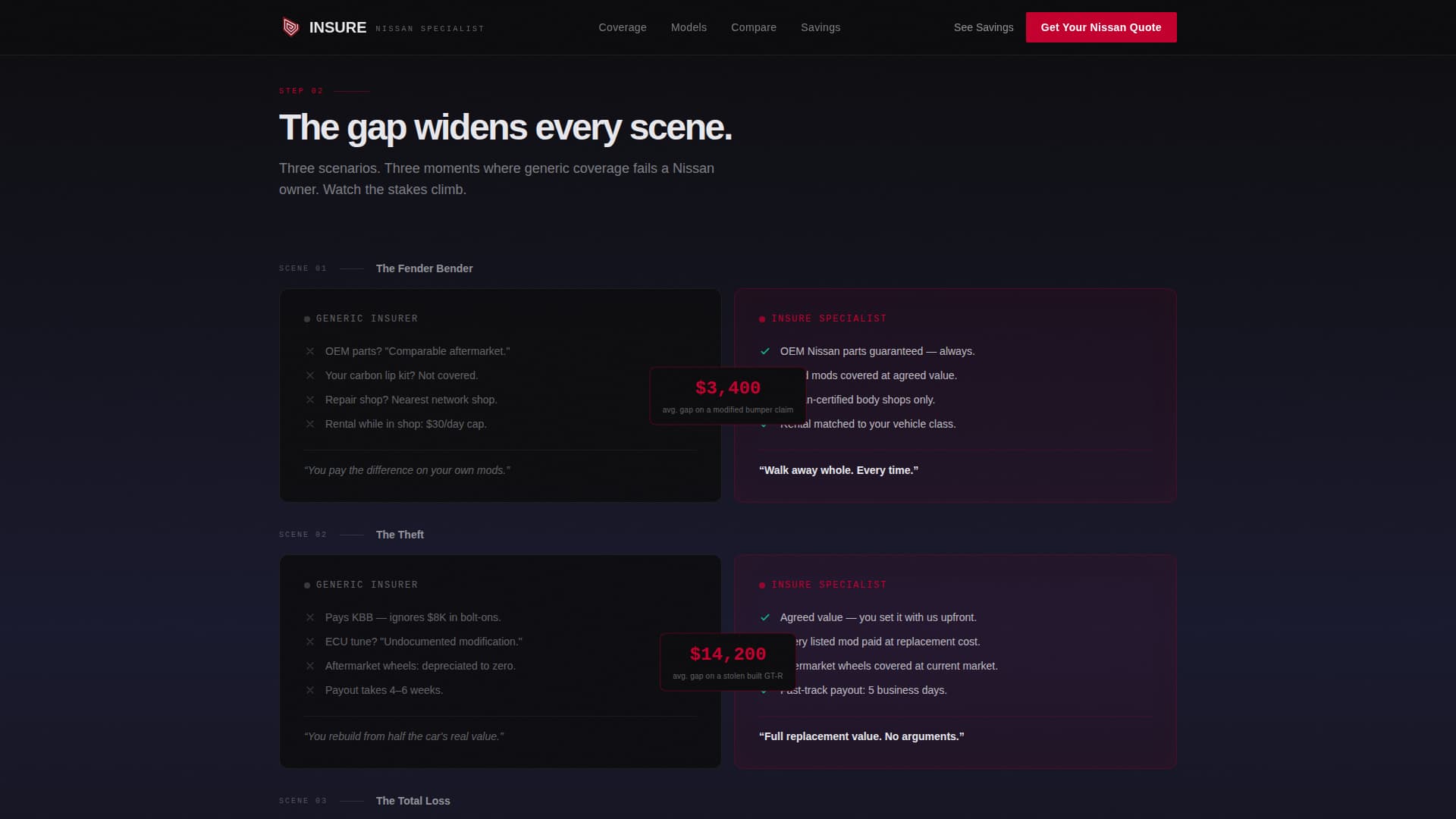Click the X icon beside OEM parts "Comparable aftermarket"
This screenshot has height=819, width=1456.
[310, 351]
